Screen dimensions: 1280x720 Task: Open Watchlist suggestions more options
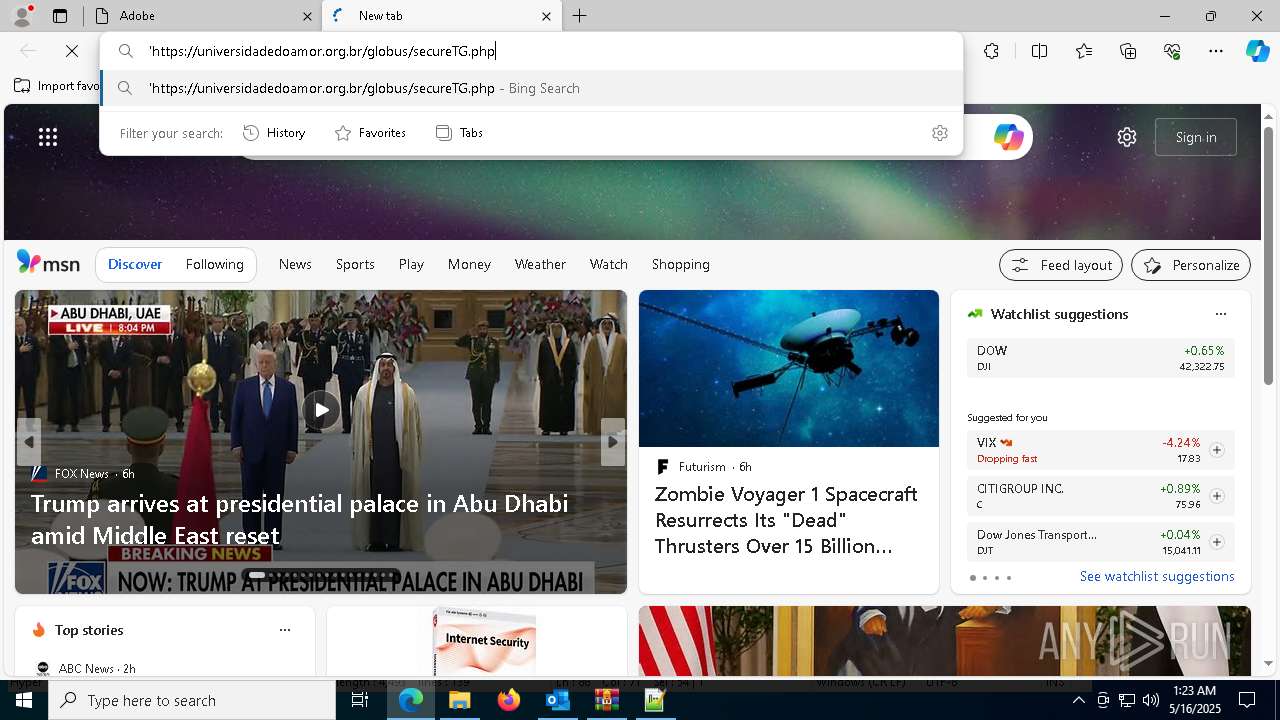1220,314
